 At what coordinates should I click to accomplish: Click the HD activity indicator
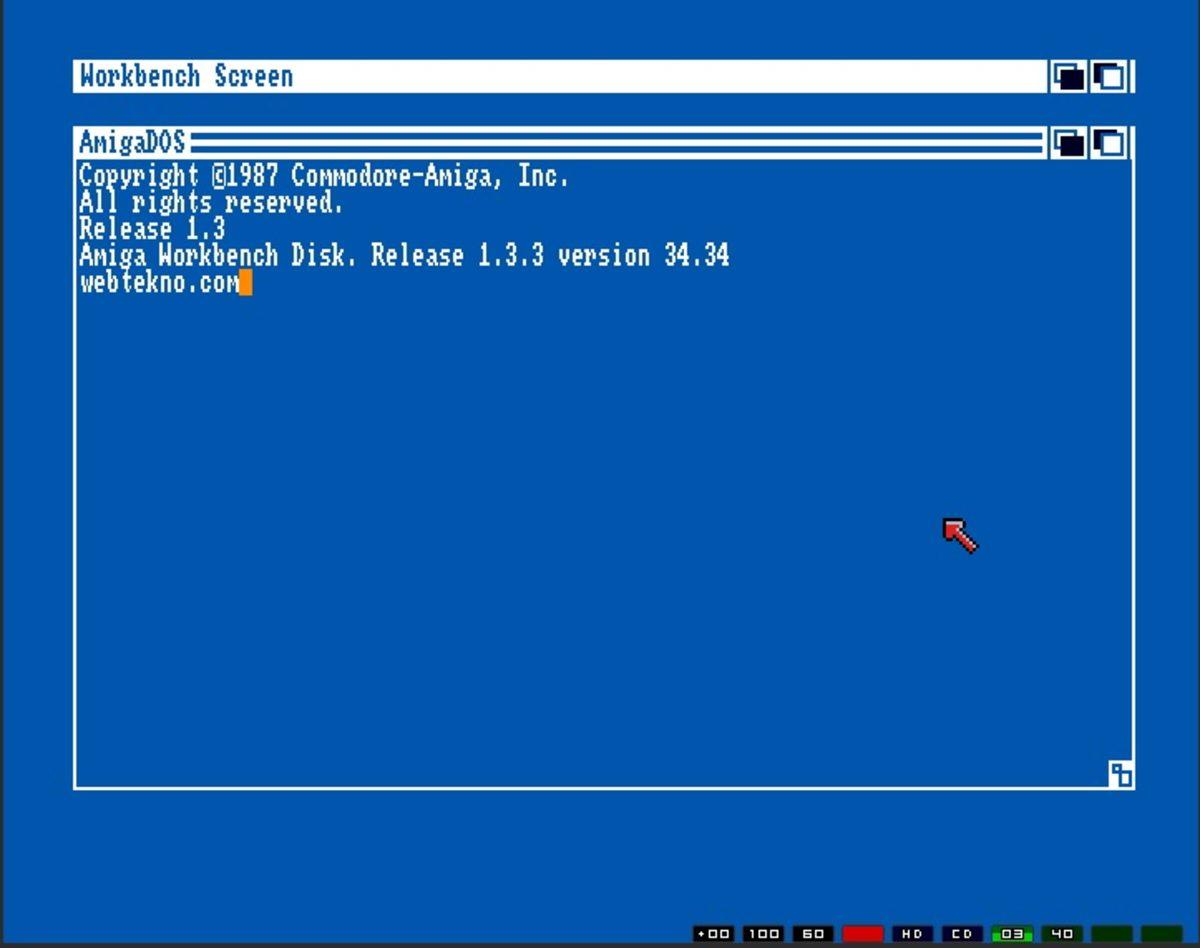click(912, 934)
